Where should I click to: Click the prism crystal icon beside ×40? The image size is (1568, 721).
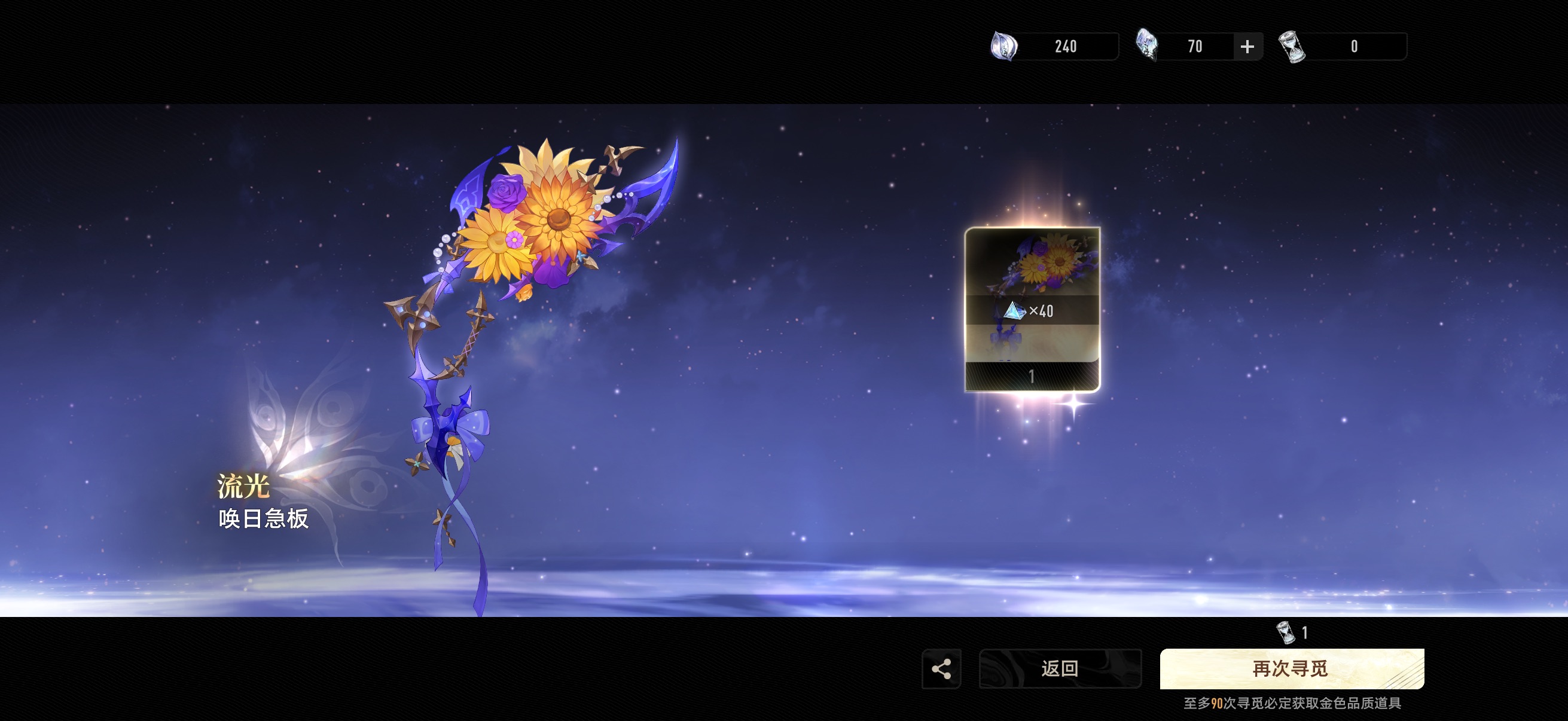(x=1014, y=311)
